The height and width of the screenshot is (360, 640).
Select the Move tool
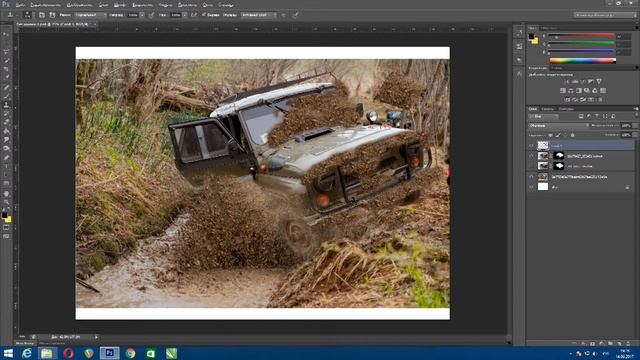(6, 34)
